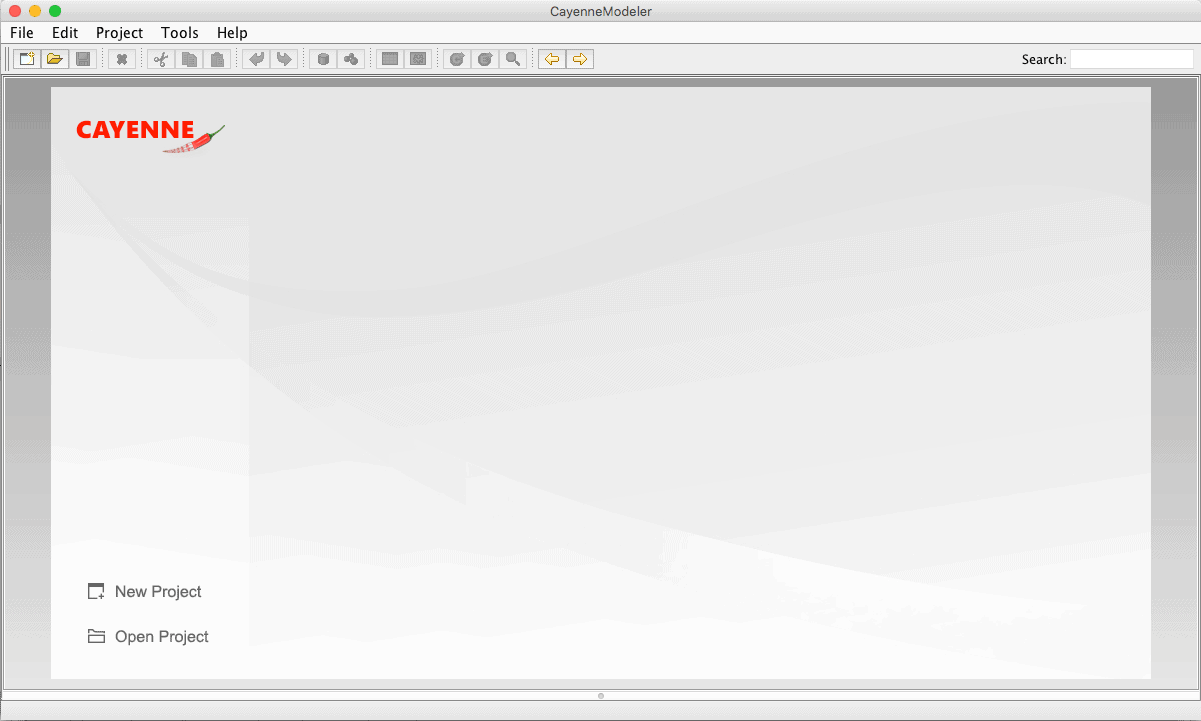This screenshot has height=721, width=1201.
Task: Click the Cut scissors icon
Action: [160, 59]
